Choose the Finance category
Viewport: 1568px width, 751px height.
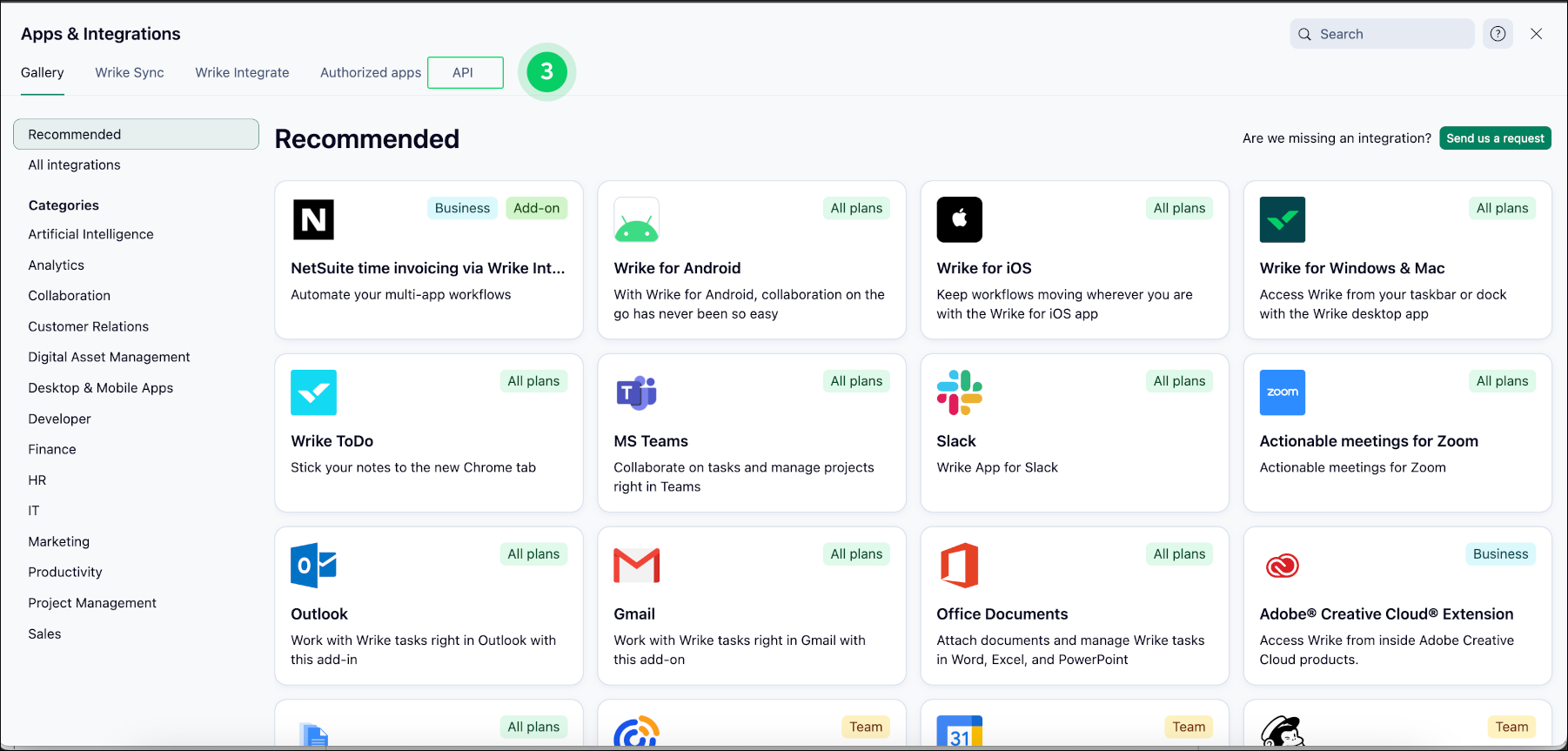click(x=52, y=449)
